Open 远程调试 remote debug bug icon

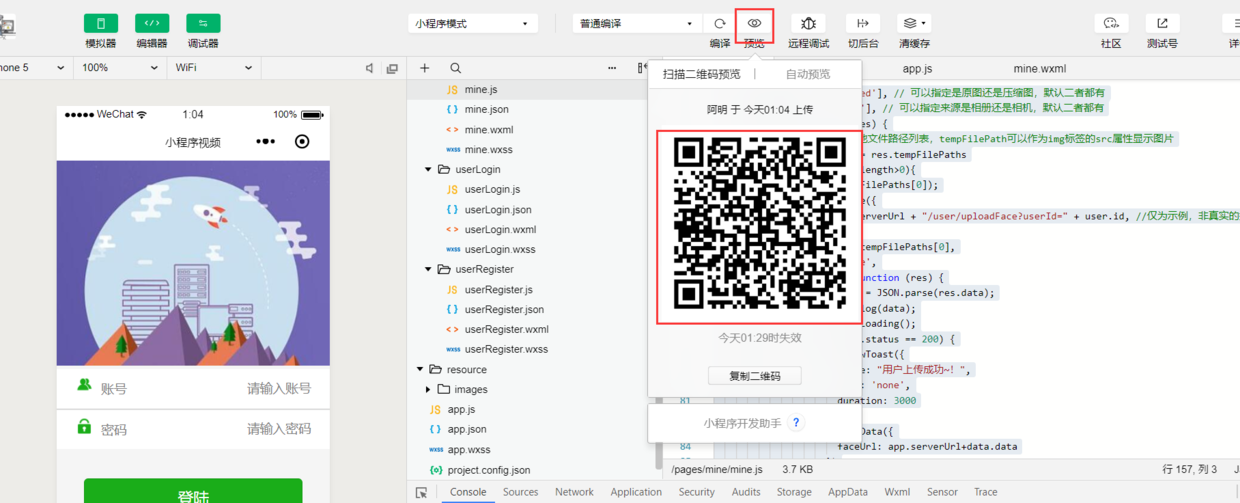pos(808,23)
